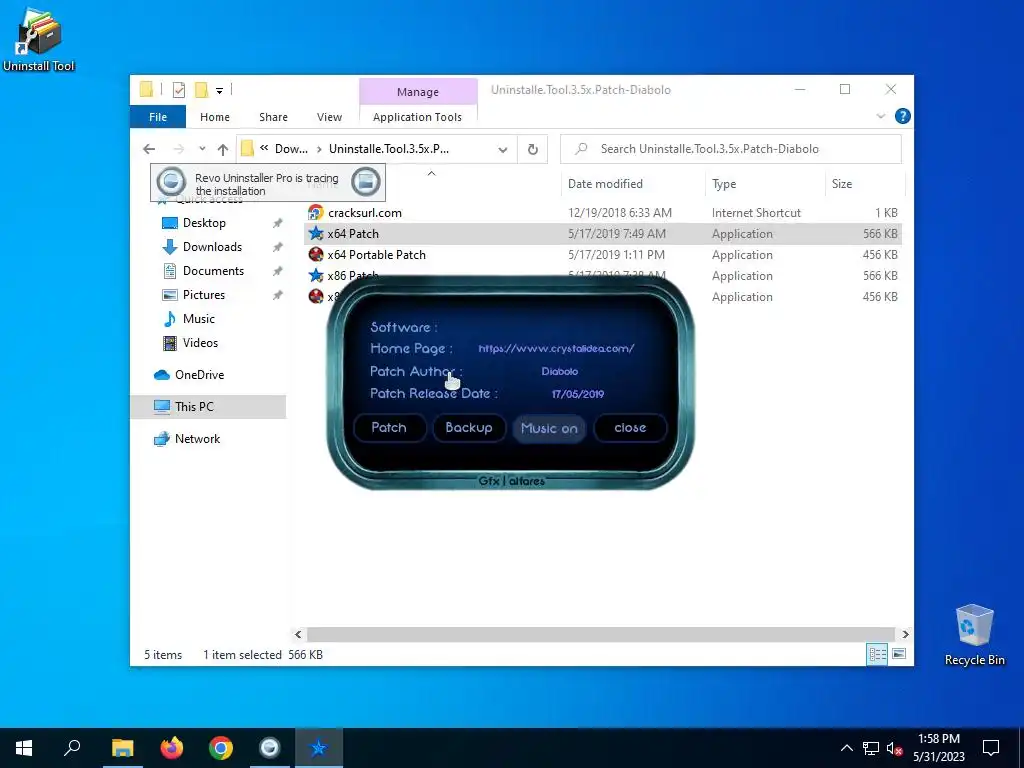Sort by the Type column header
This screenshot has width=1024, height=768.
click(724, 184)
